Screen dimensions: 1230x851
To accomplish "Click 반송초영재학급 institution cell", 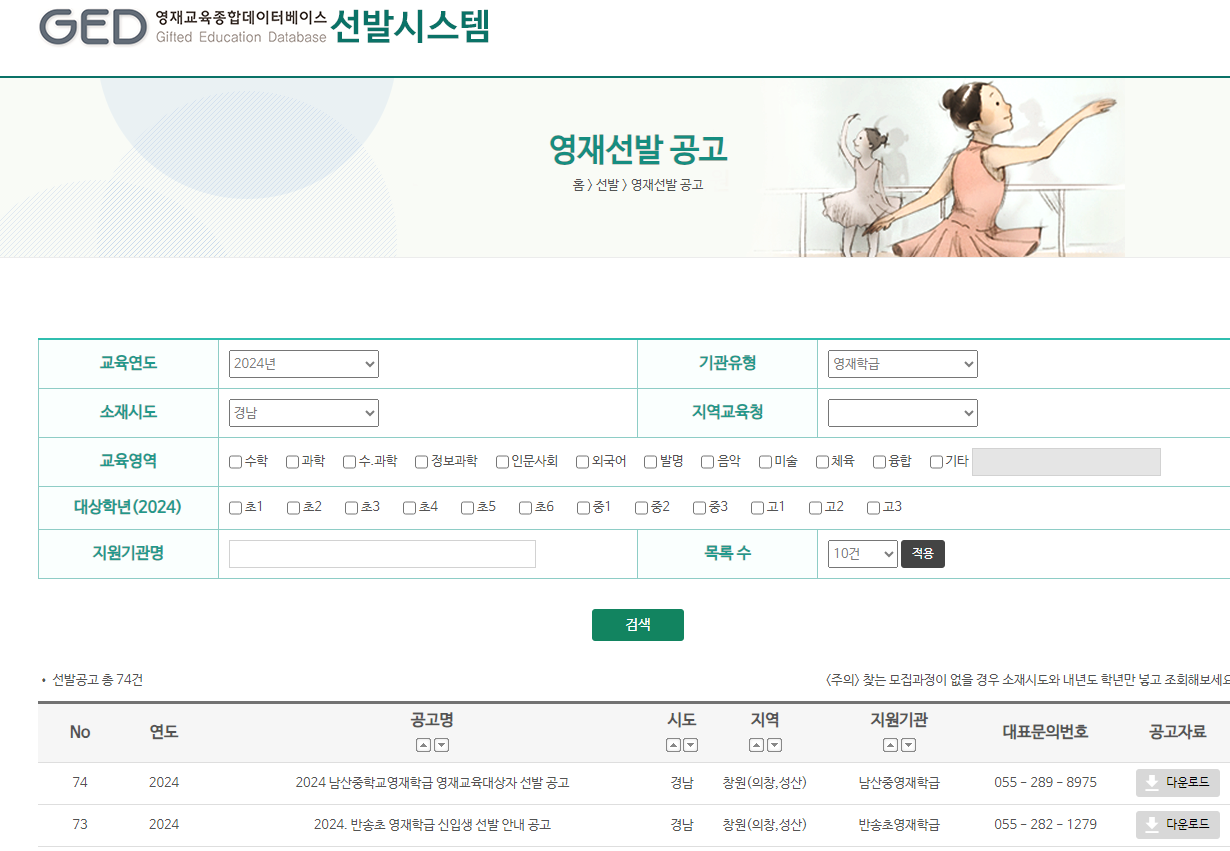I will (899, 825).
